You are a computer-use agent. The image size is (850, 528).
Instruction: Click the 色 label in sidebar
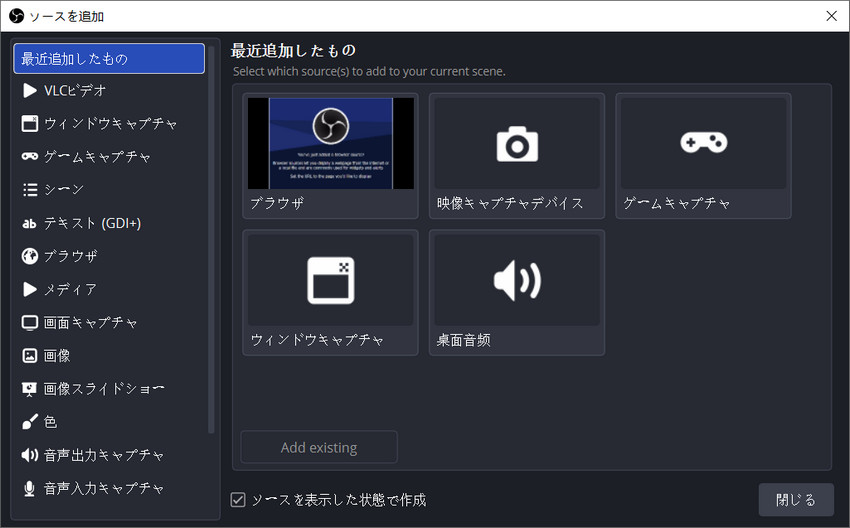pyautogui.click(x=50, y=422)
